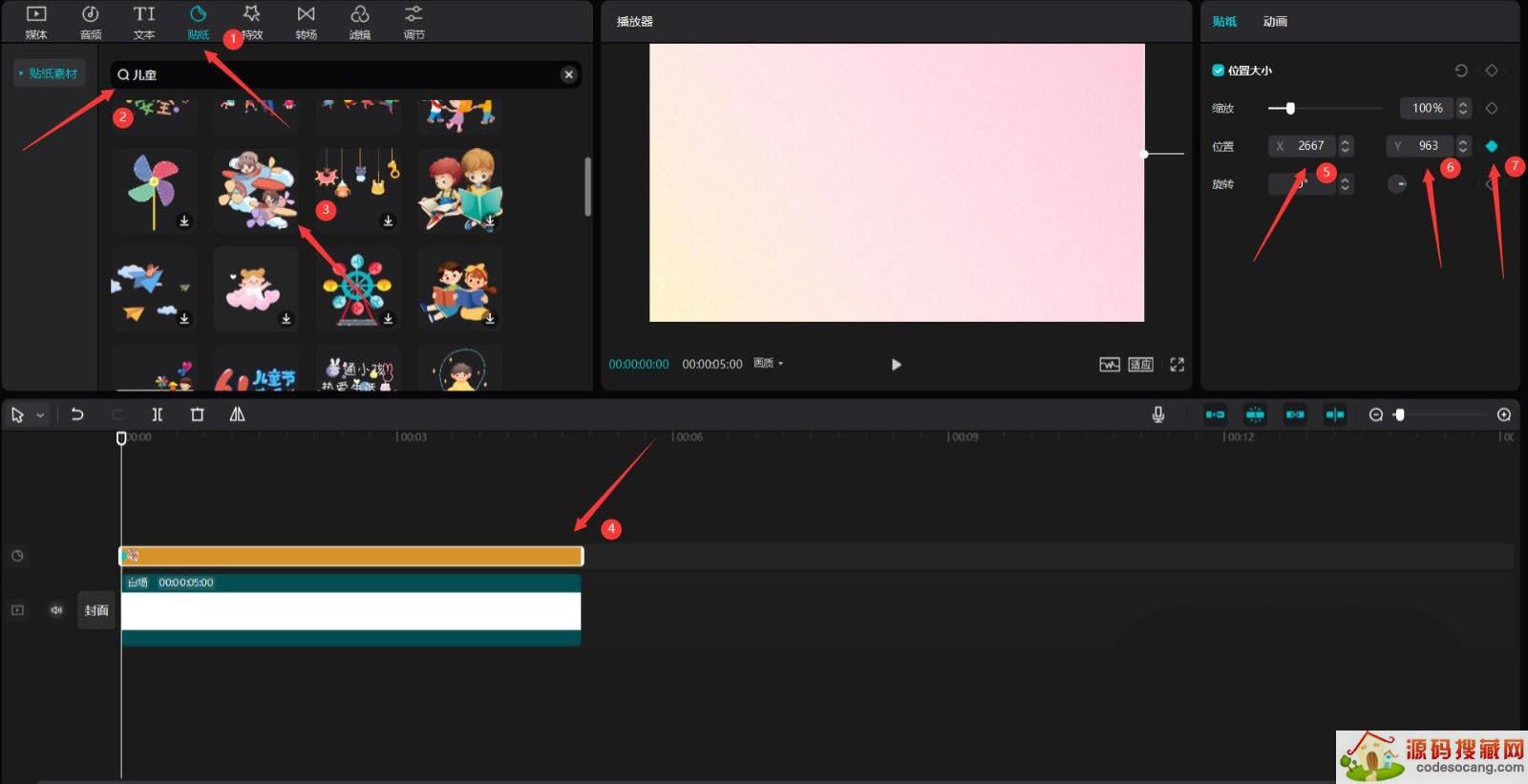Enter fullscreen preview in the player

tap(1177, 365)
